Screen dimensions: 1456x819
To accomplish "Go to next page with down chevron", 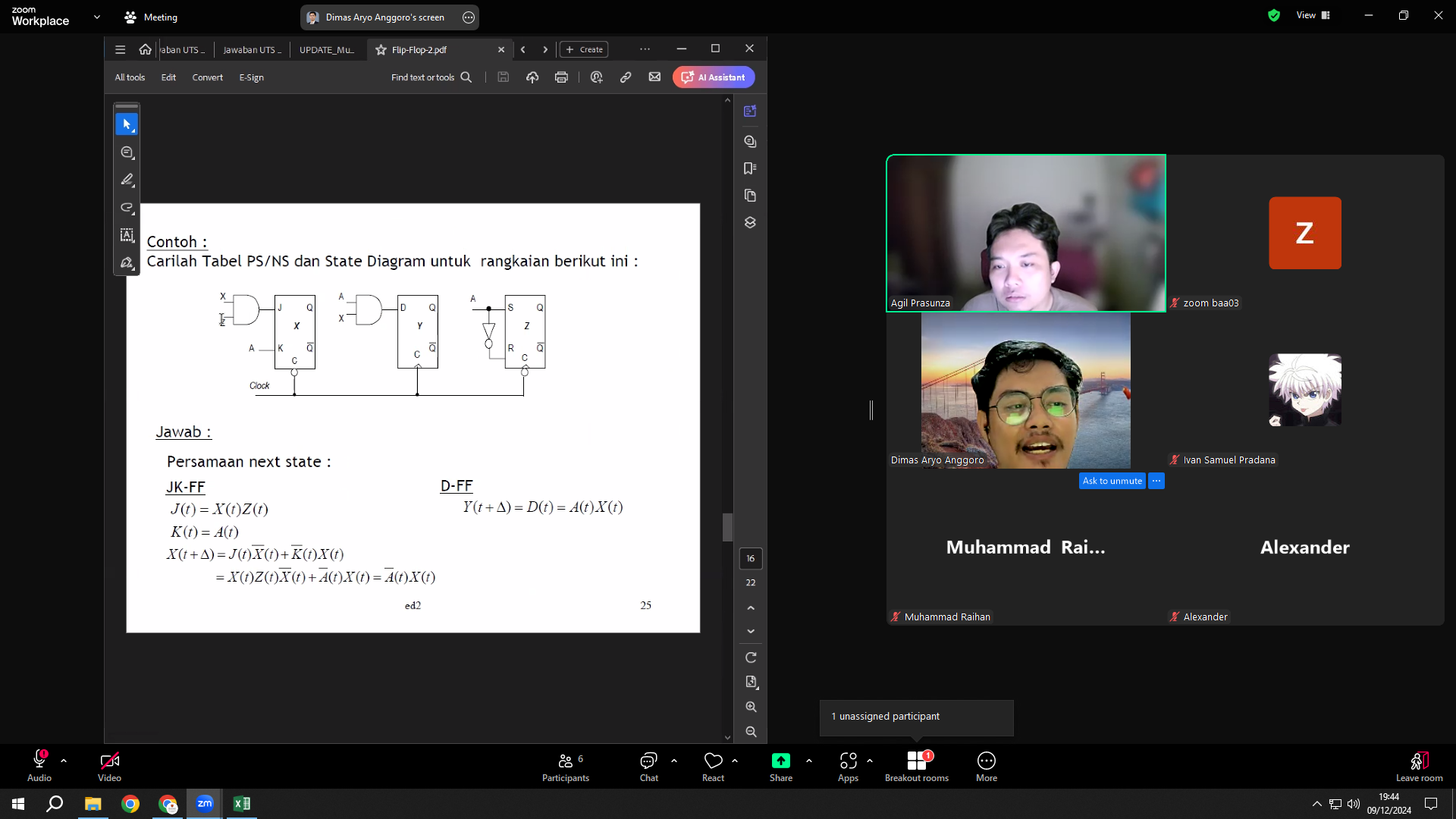I will 751,631.
